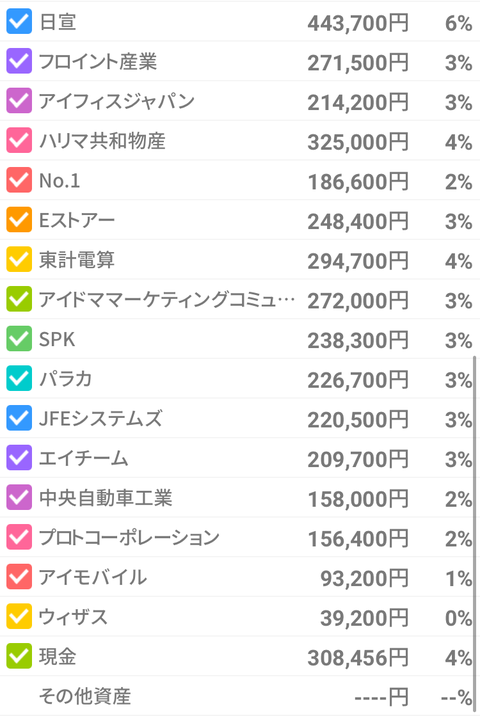
Task: Uncheck the アイフィスジャパン checkbox
Action: click(19, 101)
